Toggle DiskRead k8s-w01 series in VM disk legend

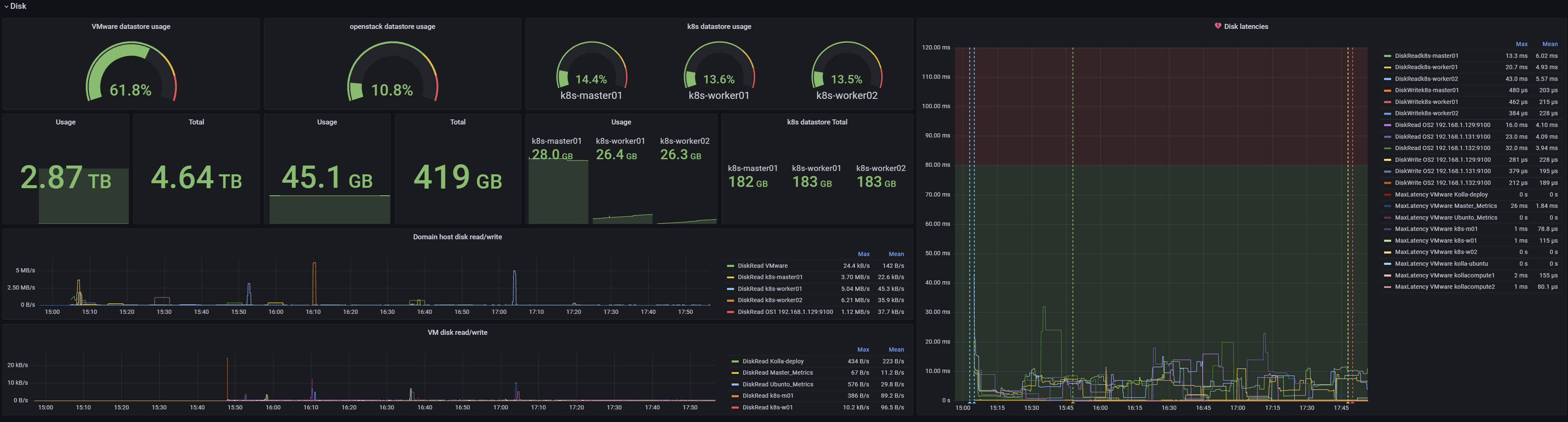(768, 407)
